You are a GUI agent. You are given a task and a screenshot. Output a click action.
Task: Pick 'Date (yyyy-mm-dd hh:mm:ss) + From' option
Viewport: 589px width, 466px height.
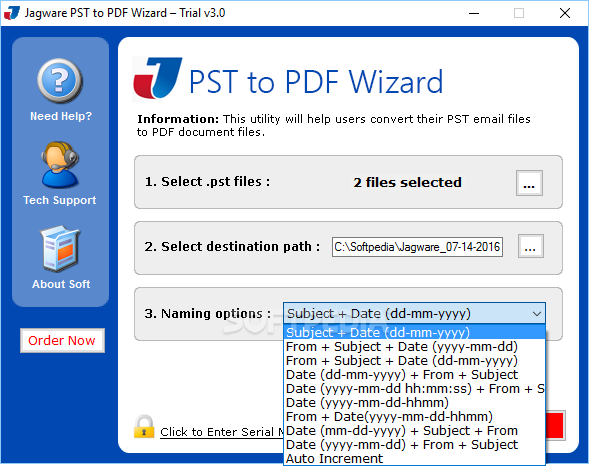coord(414,389)
